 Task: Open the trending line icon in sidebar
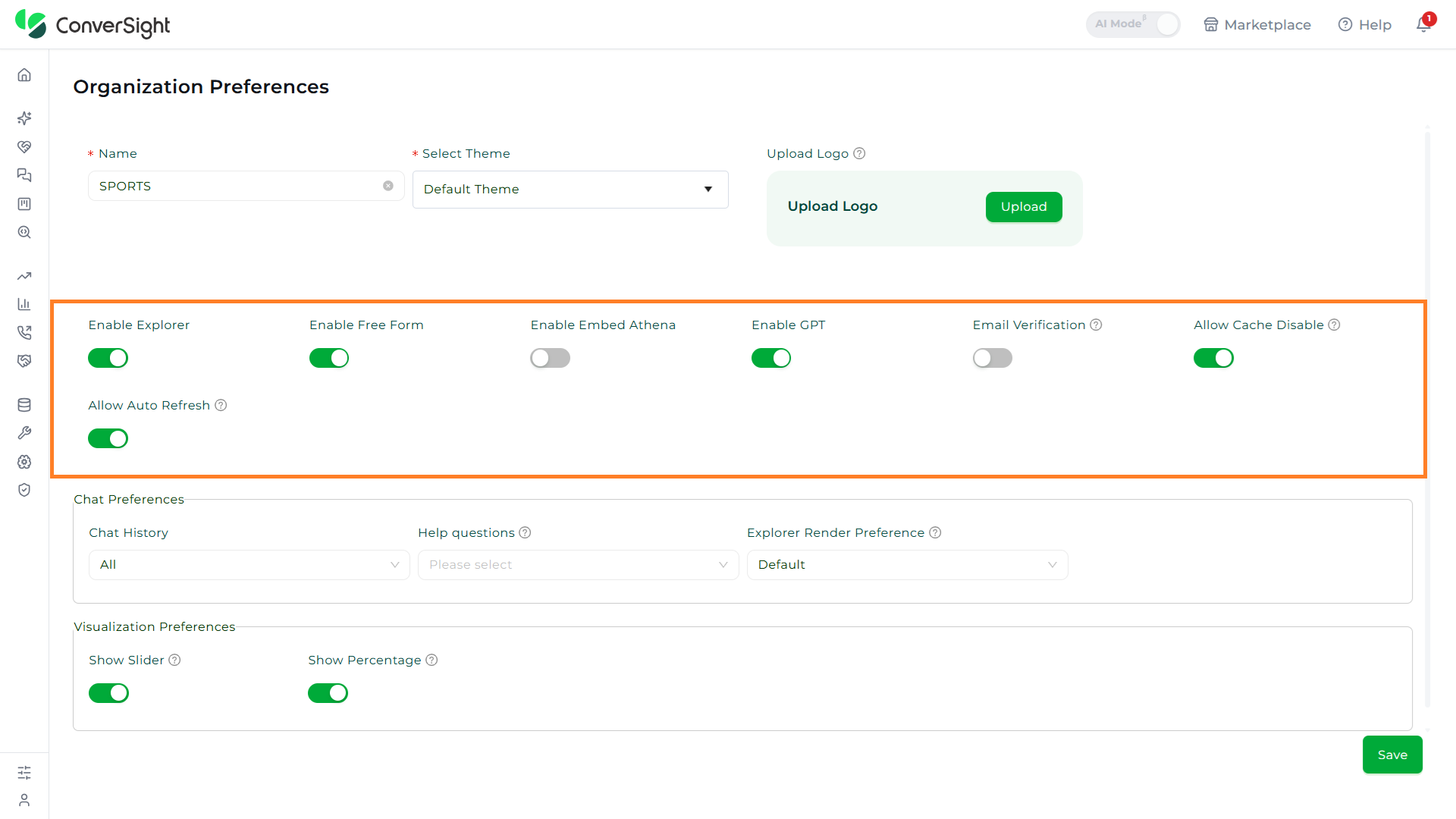(24, 276)
